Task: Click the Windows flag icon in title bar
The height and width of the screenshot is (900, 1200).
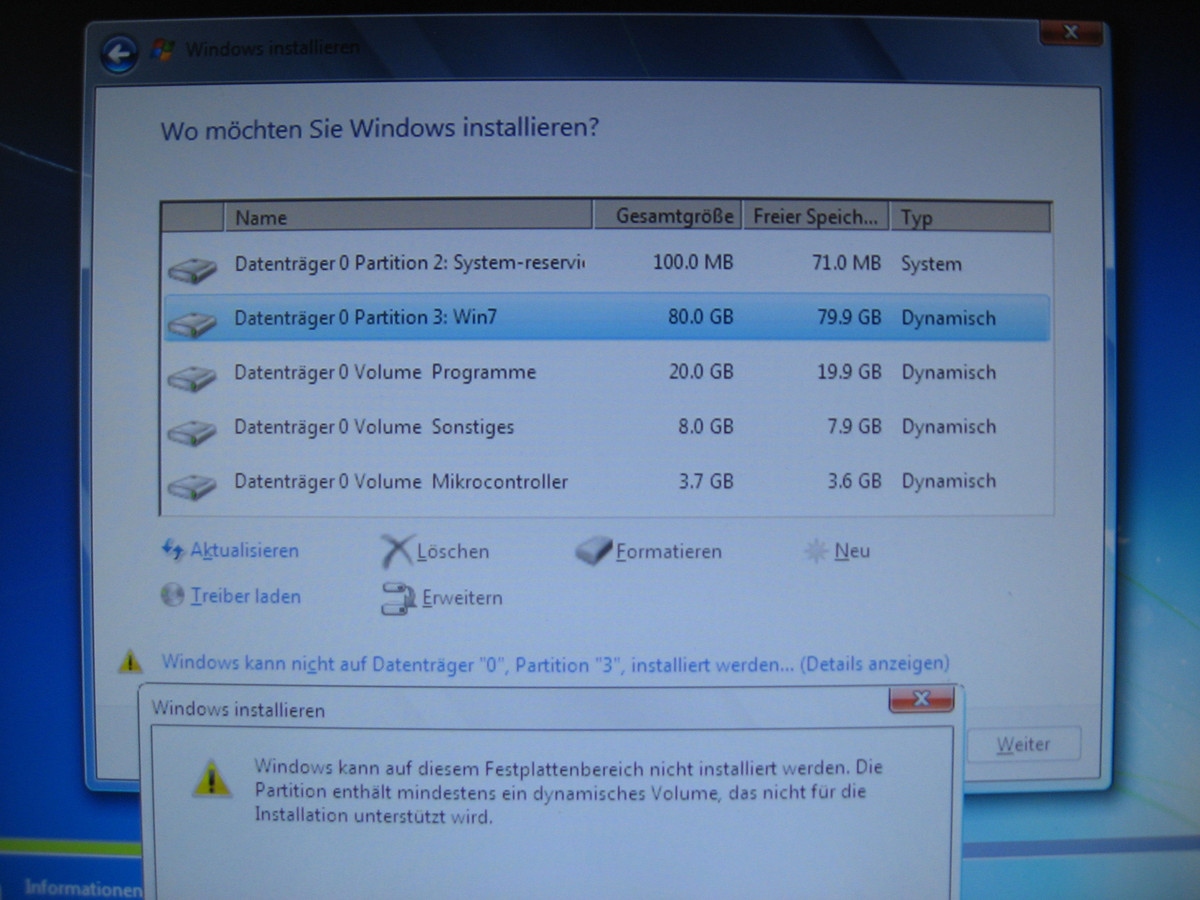Action: click(x=162, y=49)
